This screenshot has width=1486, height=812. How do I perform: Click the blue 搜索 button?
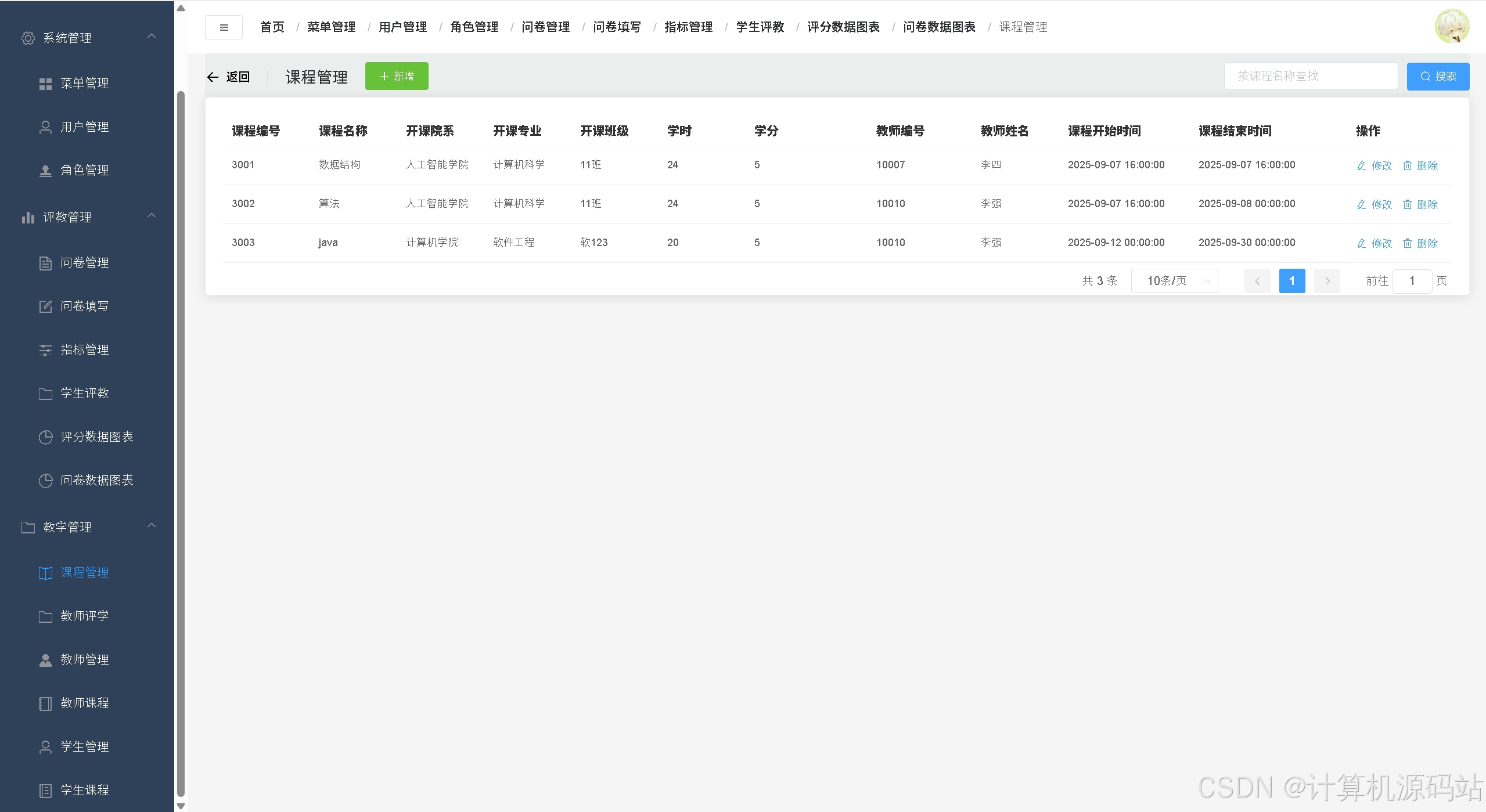coord(1438,77)
